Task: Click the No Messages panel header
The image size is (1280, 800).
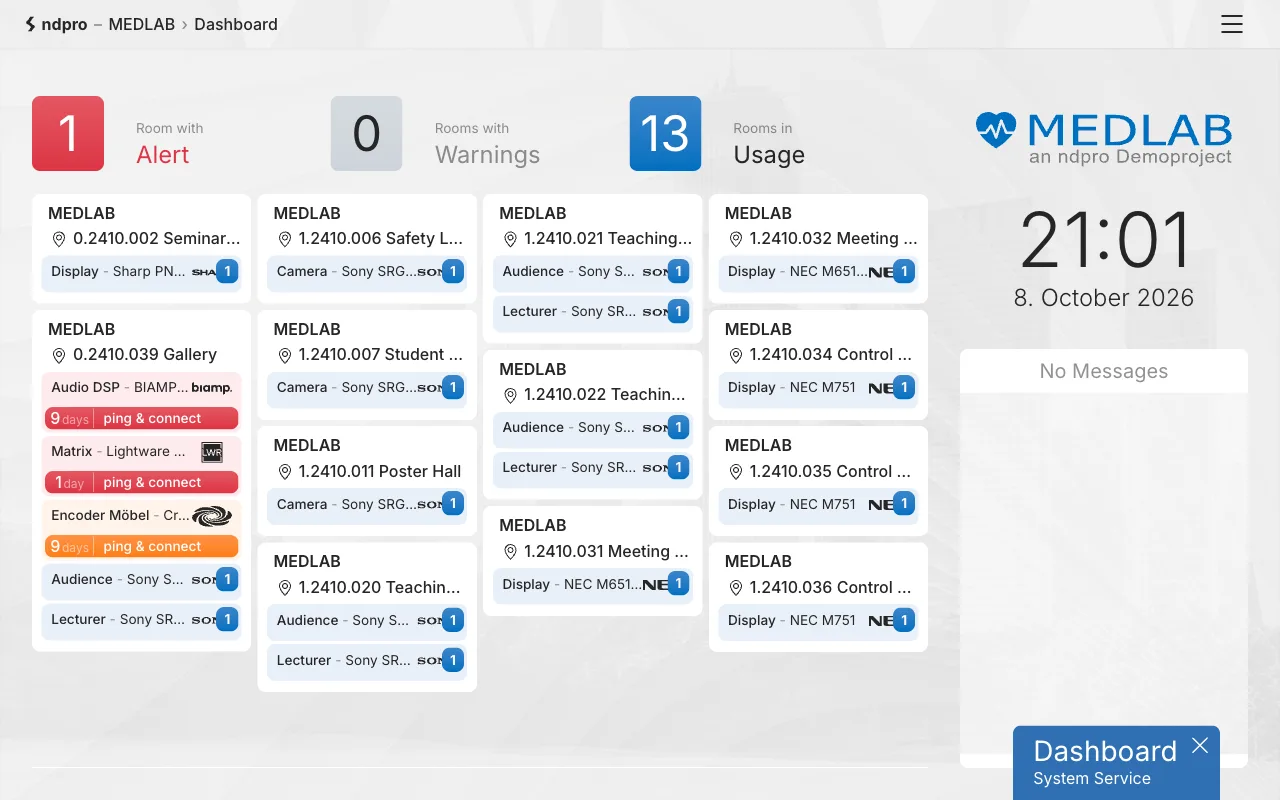Action: pos(1104,372)
